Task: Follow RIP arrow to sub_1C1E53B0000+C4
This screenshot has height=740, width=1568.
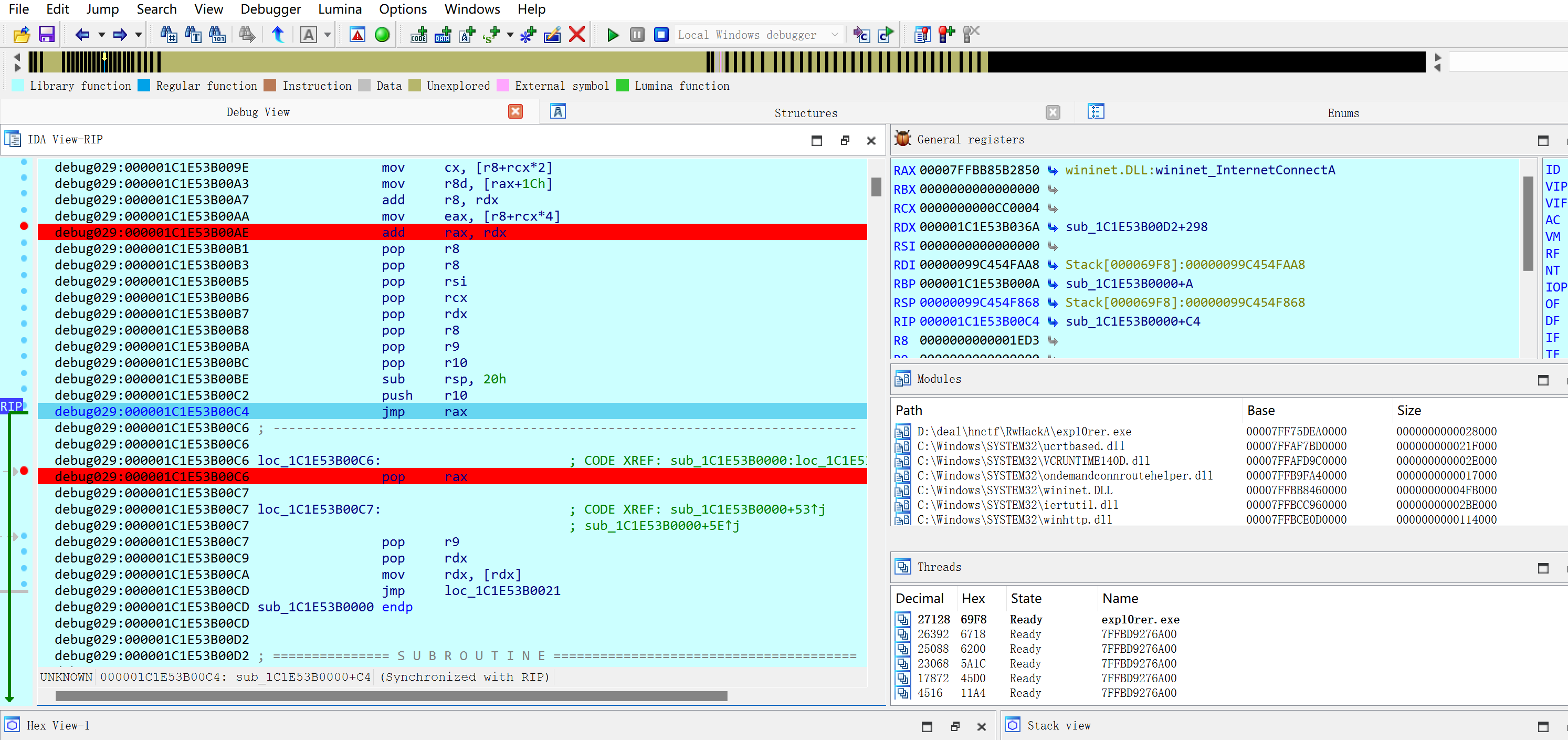Action: pyautogui.click(x=1053, y=321)
